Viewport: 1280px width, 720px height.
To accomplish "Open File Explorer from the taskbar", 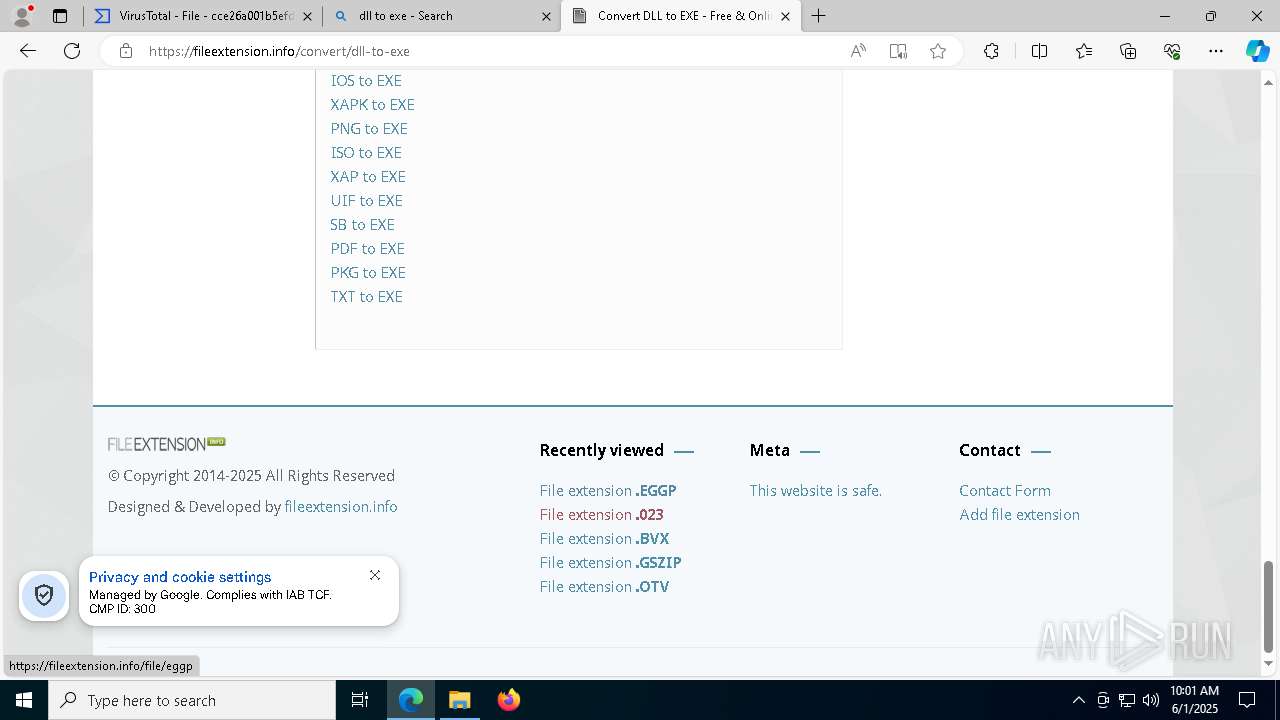I will pyautogui.click(x=459, y=700).
